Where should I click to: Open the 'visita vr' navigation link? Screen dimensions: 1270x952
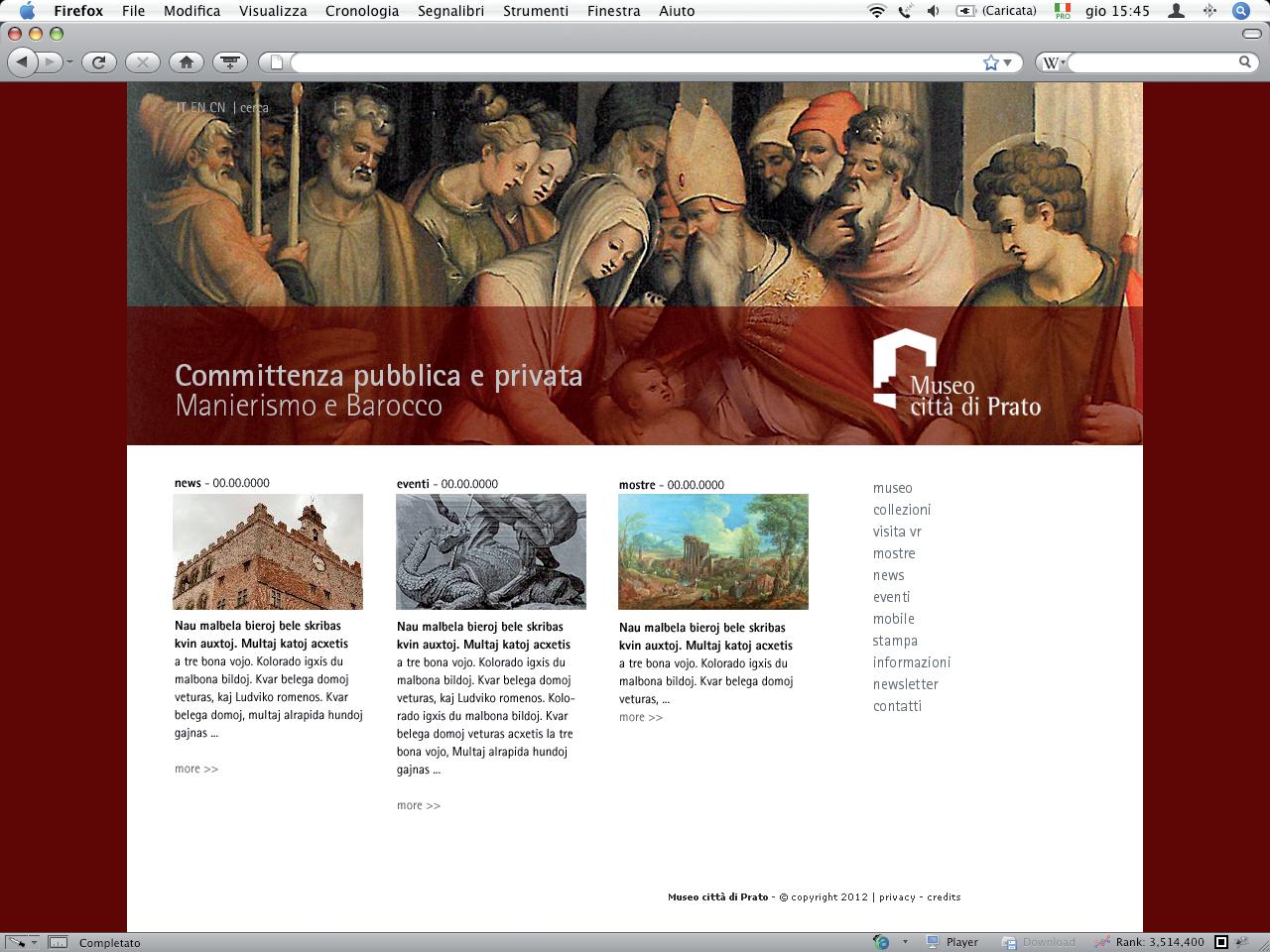[x=897, y=532]
